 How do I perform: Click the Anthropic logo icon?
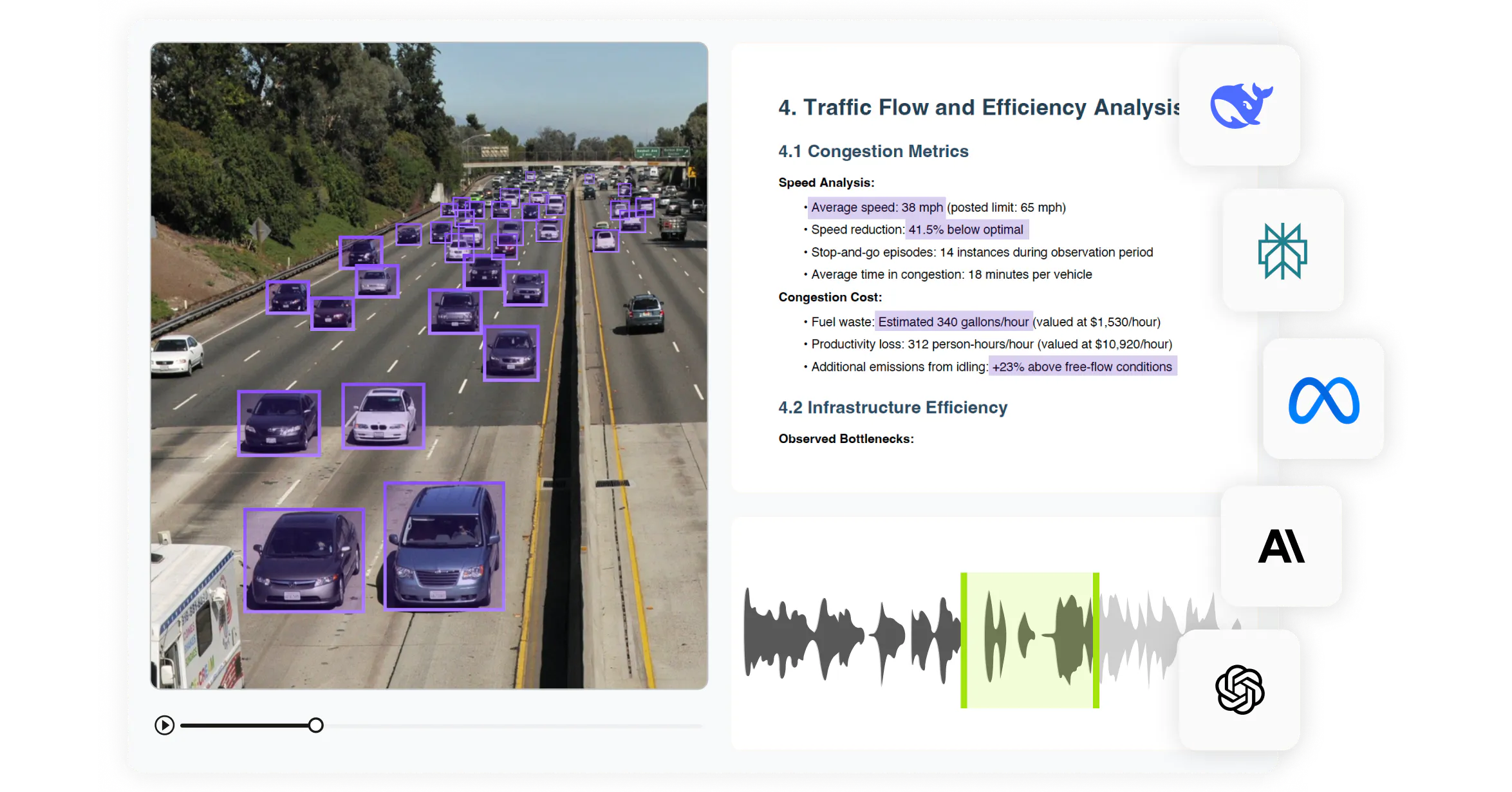(x=1281, y=546)
